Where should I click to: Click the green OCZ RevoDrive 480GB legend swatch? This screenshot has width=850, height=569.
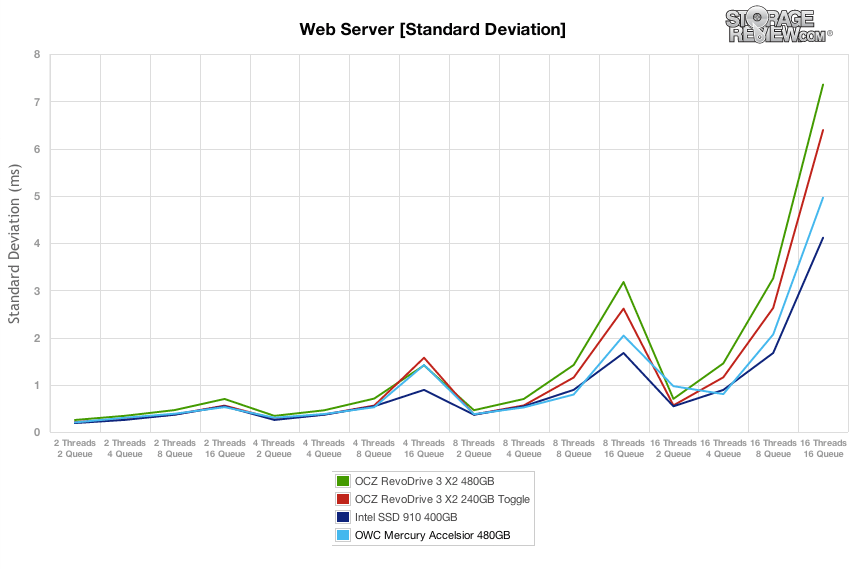click(x=343, y=481)
